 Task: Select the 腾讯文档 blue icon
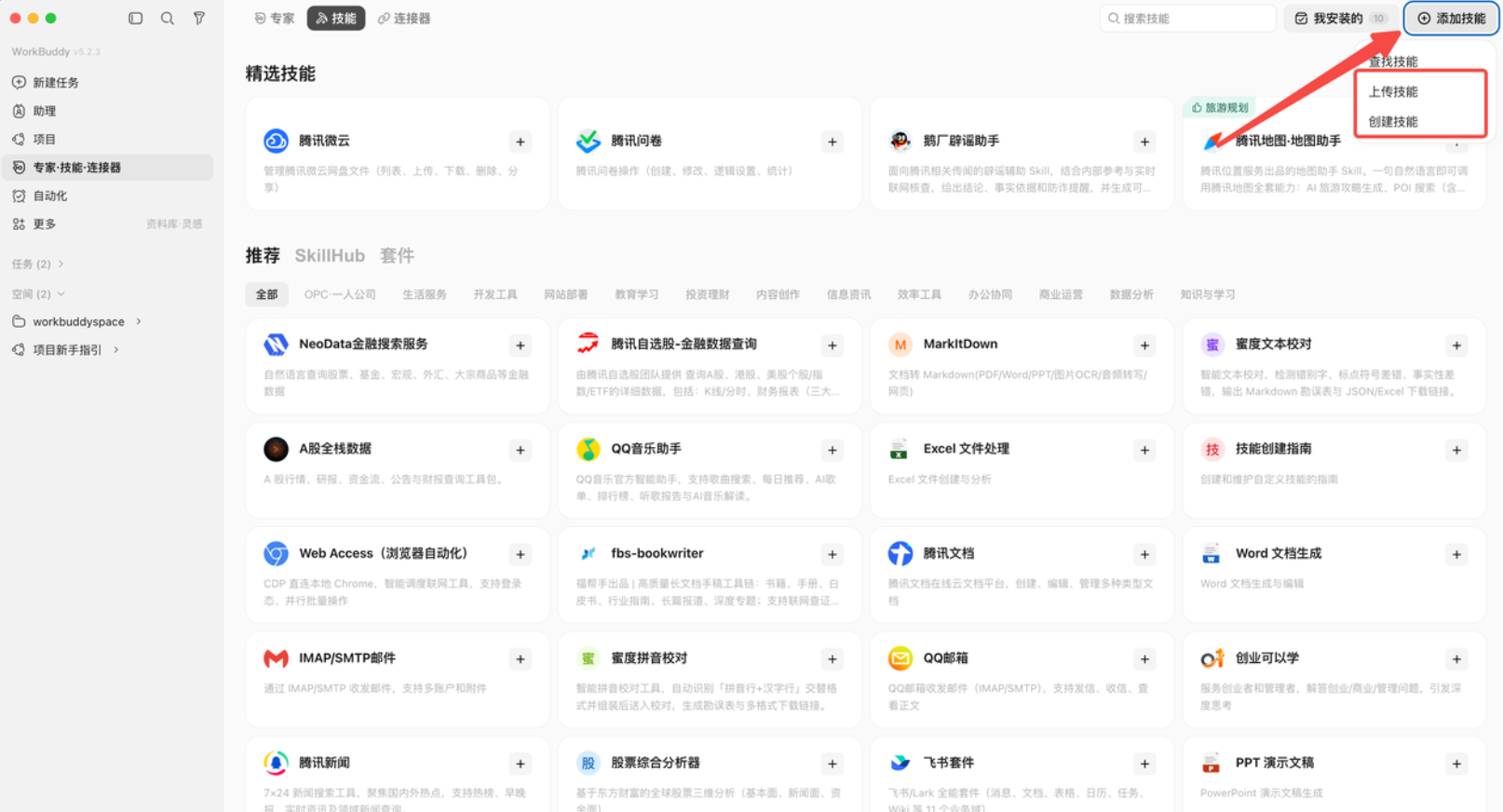(x=900, y=554)
